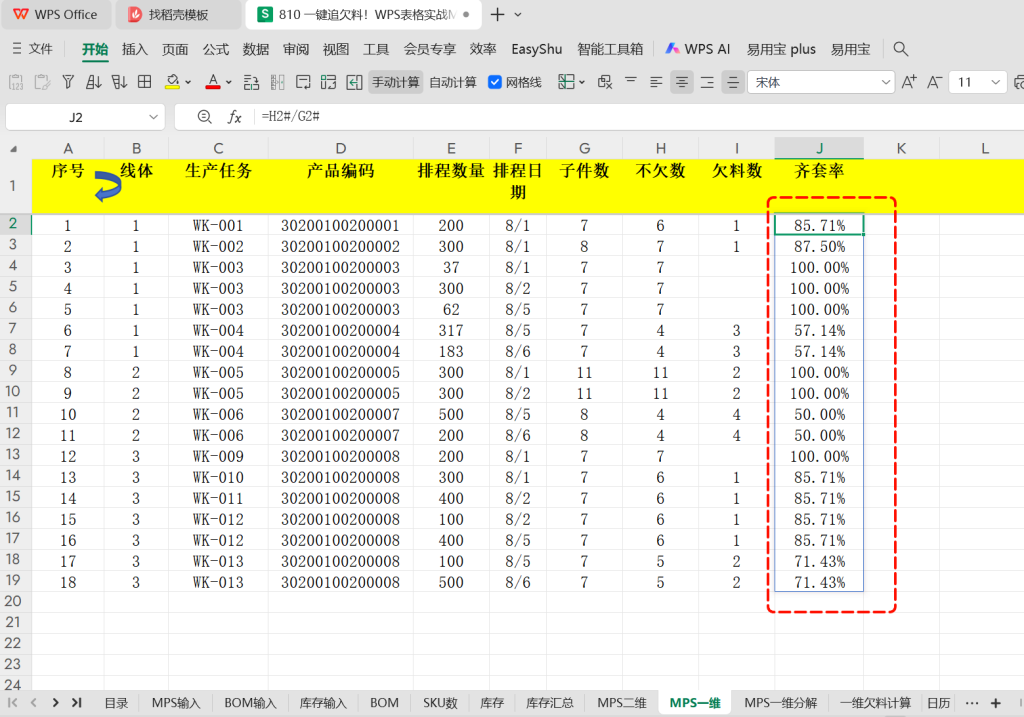Open the 目录 sheet tab

click(x=116, y=703)
